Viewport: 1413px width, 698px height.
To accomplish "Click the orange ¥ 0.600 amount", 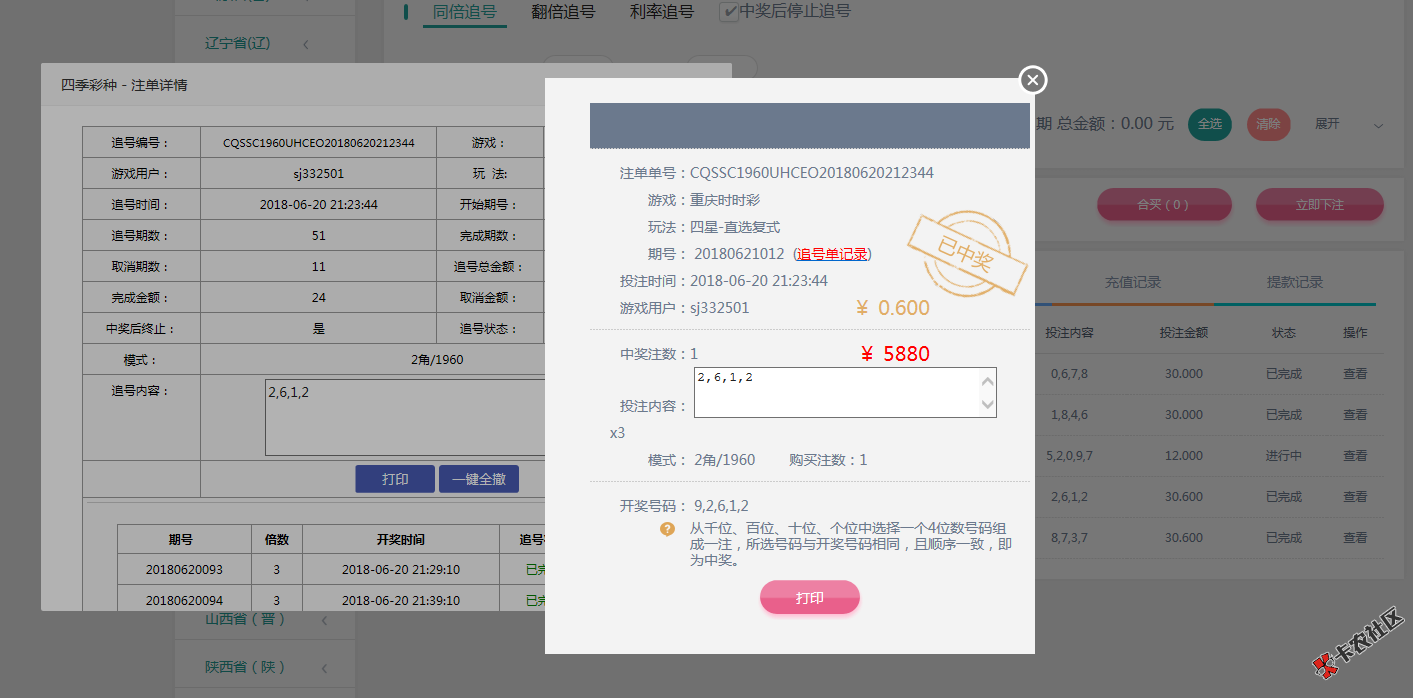I will (x=892, y=308).
